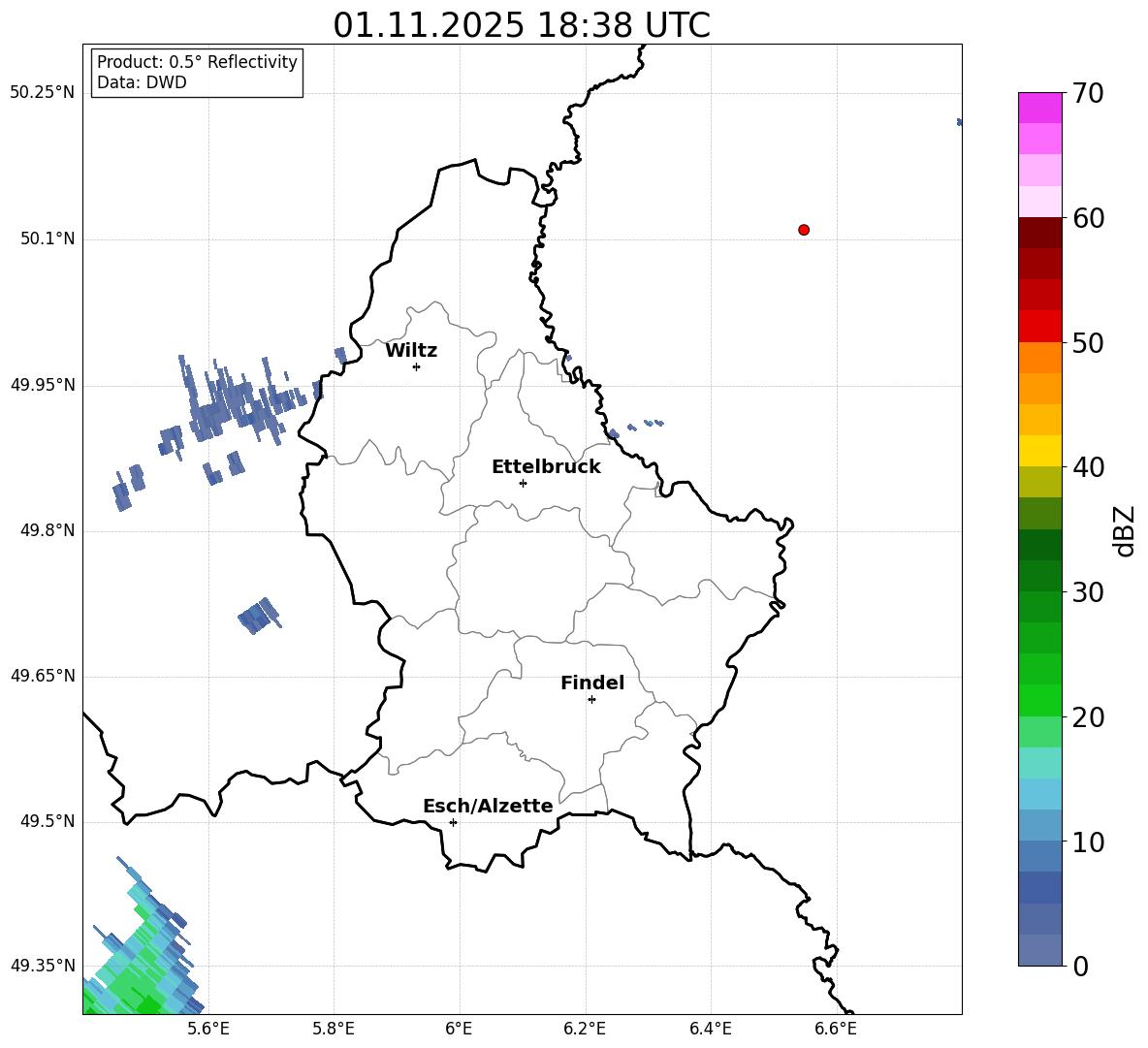Click the 0 tick on colorbar
Screen dimensions: 1148x1048
pyautogui.click(x=1080, y=966)
